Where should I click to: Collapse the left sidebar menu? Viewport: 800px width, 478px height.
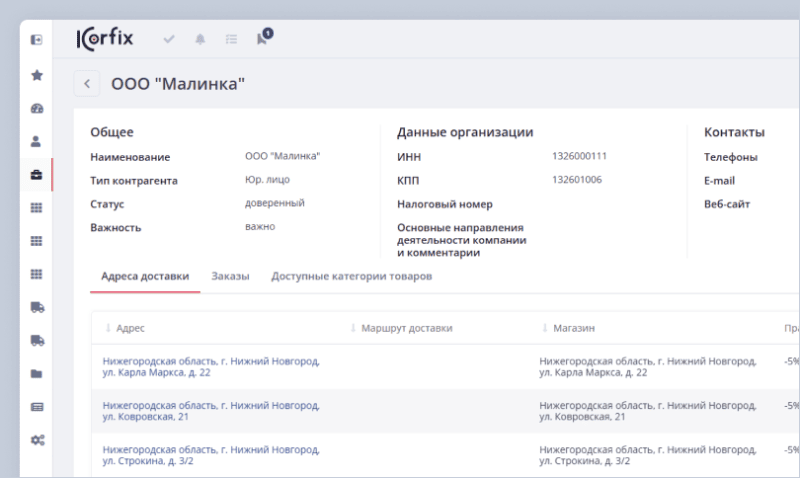pyautogui.click(x=37, y=40)
